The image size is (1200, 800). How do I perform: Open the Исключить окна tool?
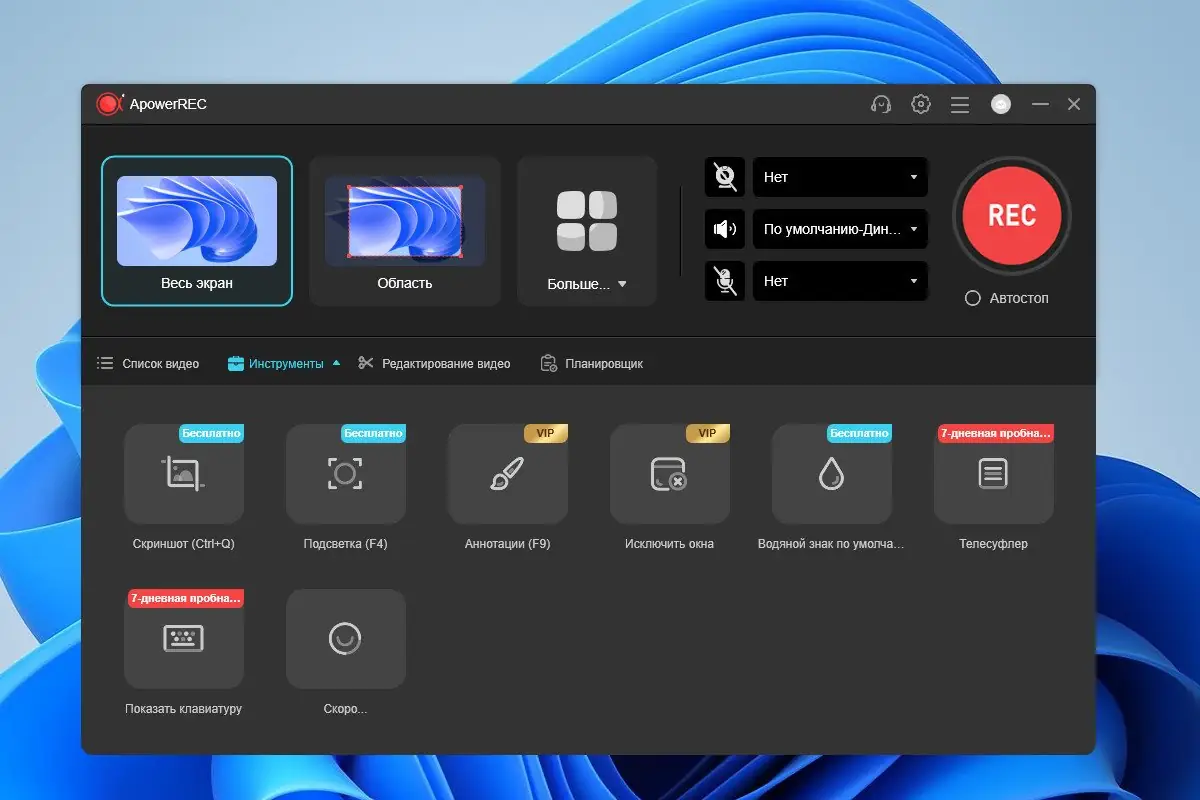(670, 474)
